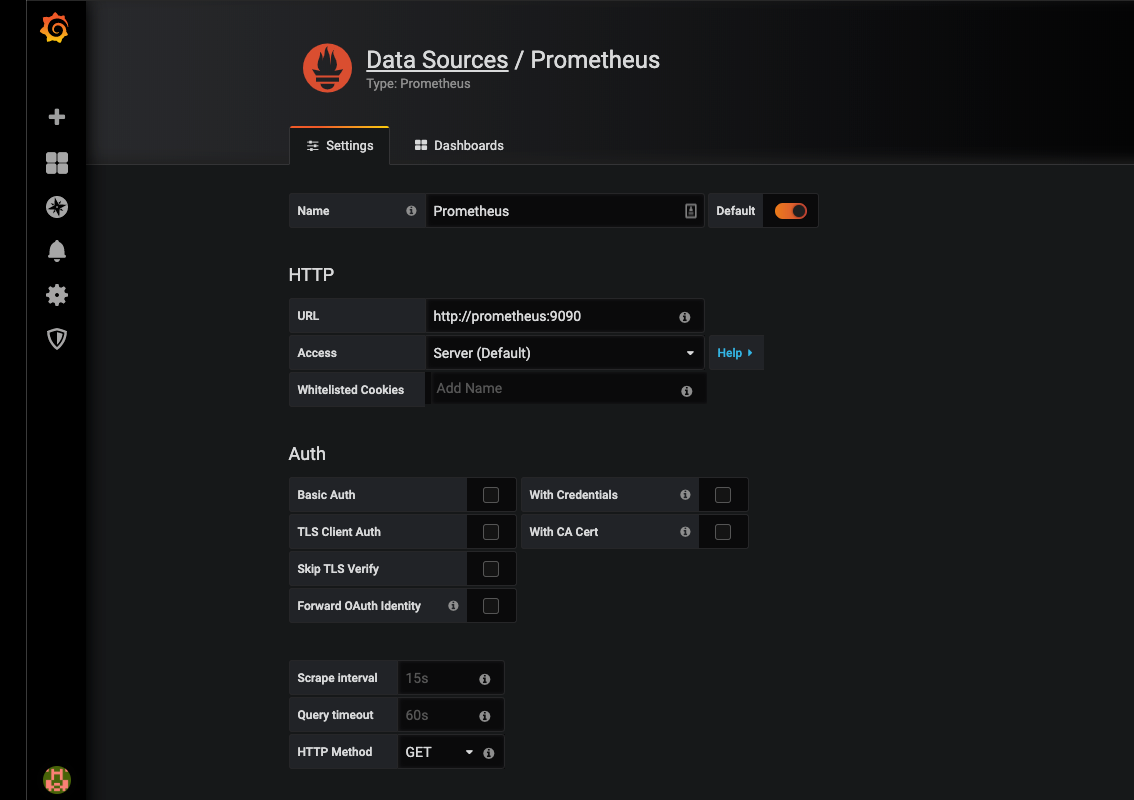The width and height of the screenshot is (1134, 800).
Task: Enable the Skip TLS Verify checkbox
Action: [491, 569]
